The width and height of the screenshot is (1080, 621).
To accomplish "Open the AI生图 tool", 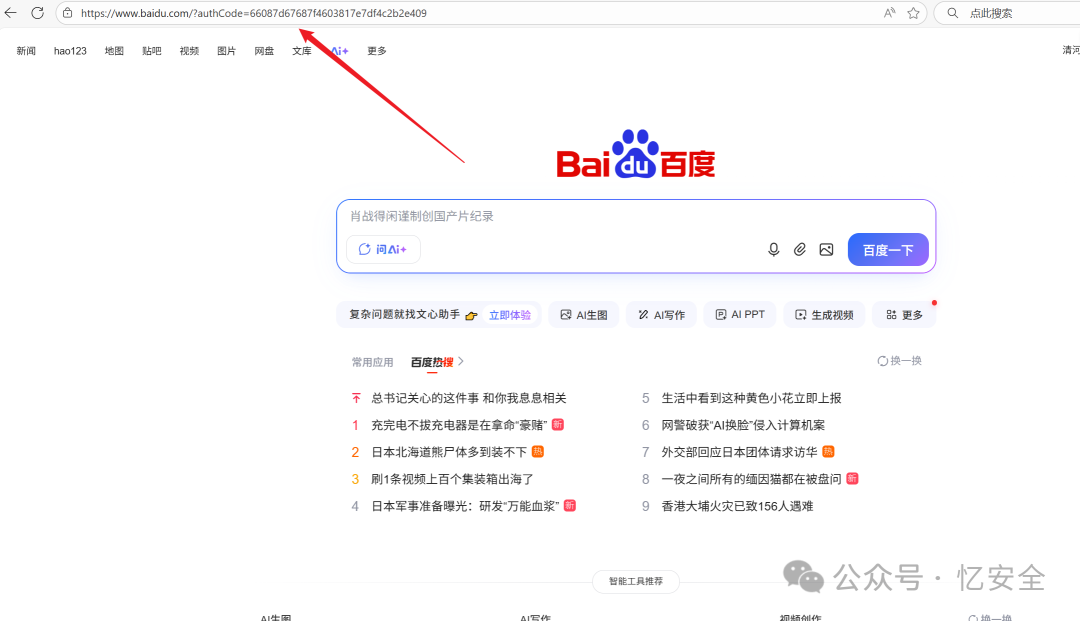I will point(583,315).
